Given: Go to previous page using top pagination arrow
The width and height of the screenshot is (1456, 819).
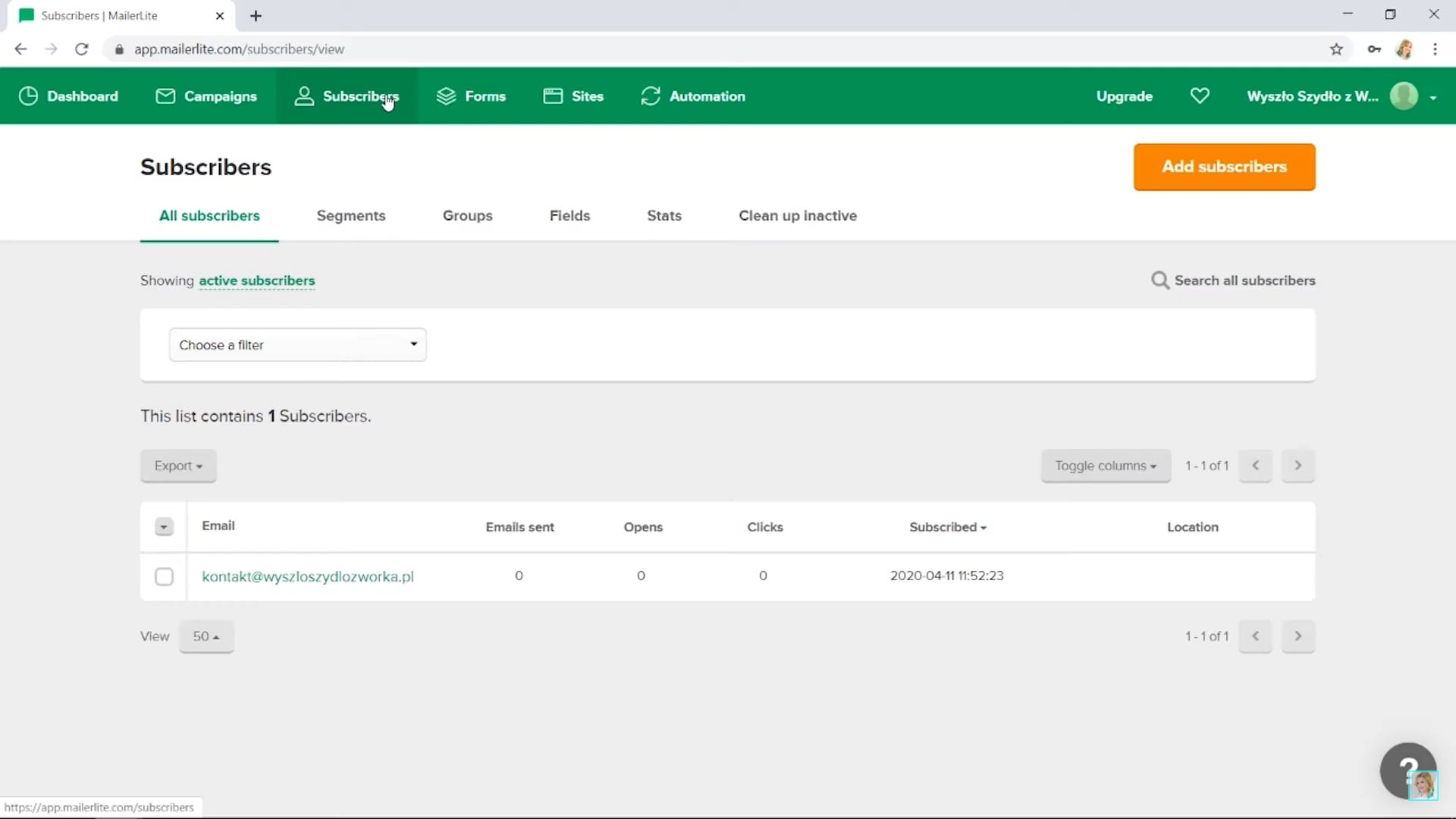Looking at the screenshot, I should coord(1256,466).
